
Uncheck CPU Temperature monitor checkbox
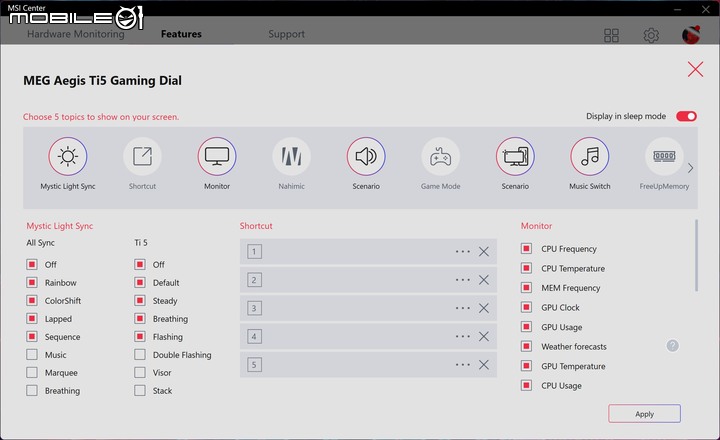pos(526,268)
